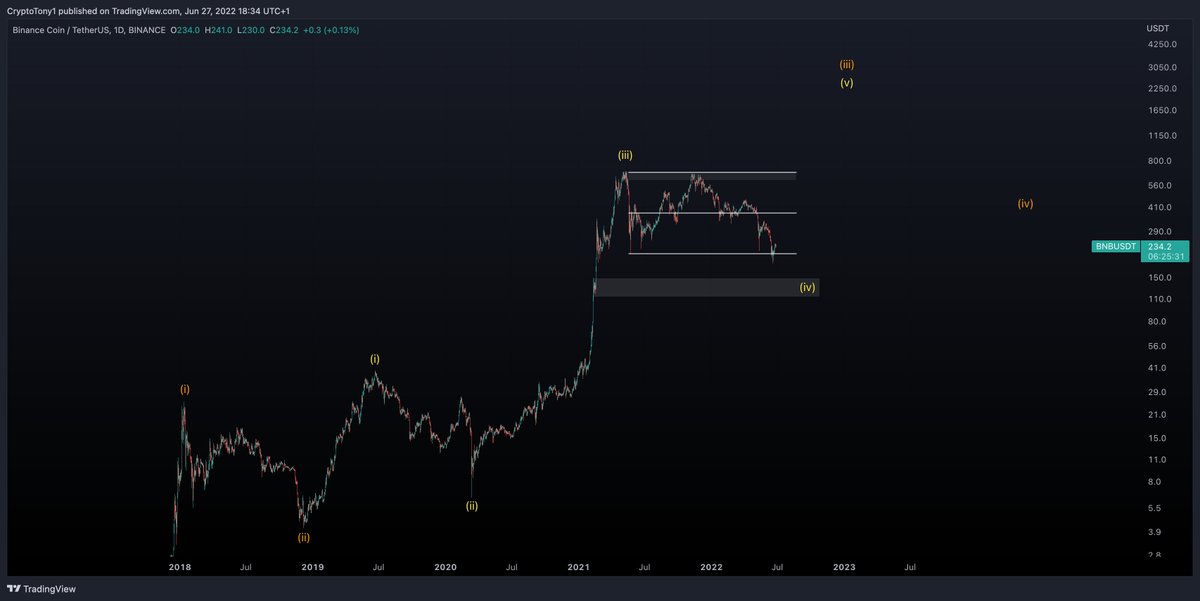Image resolution: width=1200 pixels, height=601 pixels.
Task: Select the orange (iv) projection label
Action: point(1025,204)
